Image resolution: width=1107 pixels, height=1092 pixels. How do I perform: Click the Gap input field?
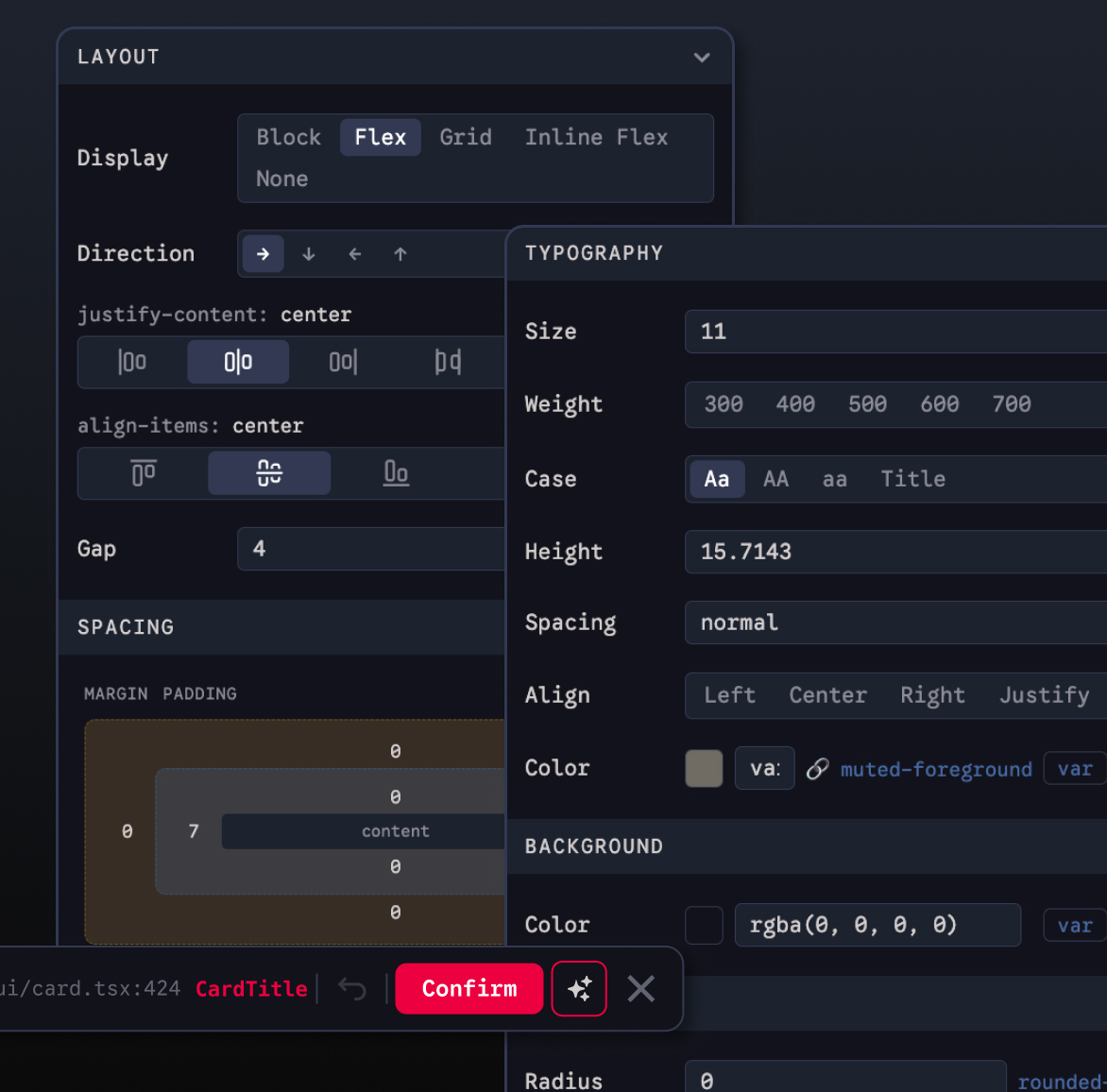pyautogui.click(x=371, y=549)
